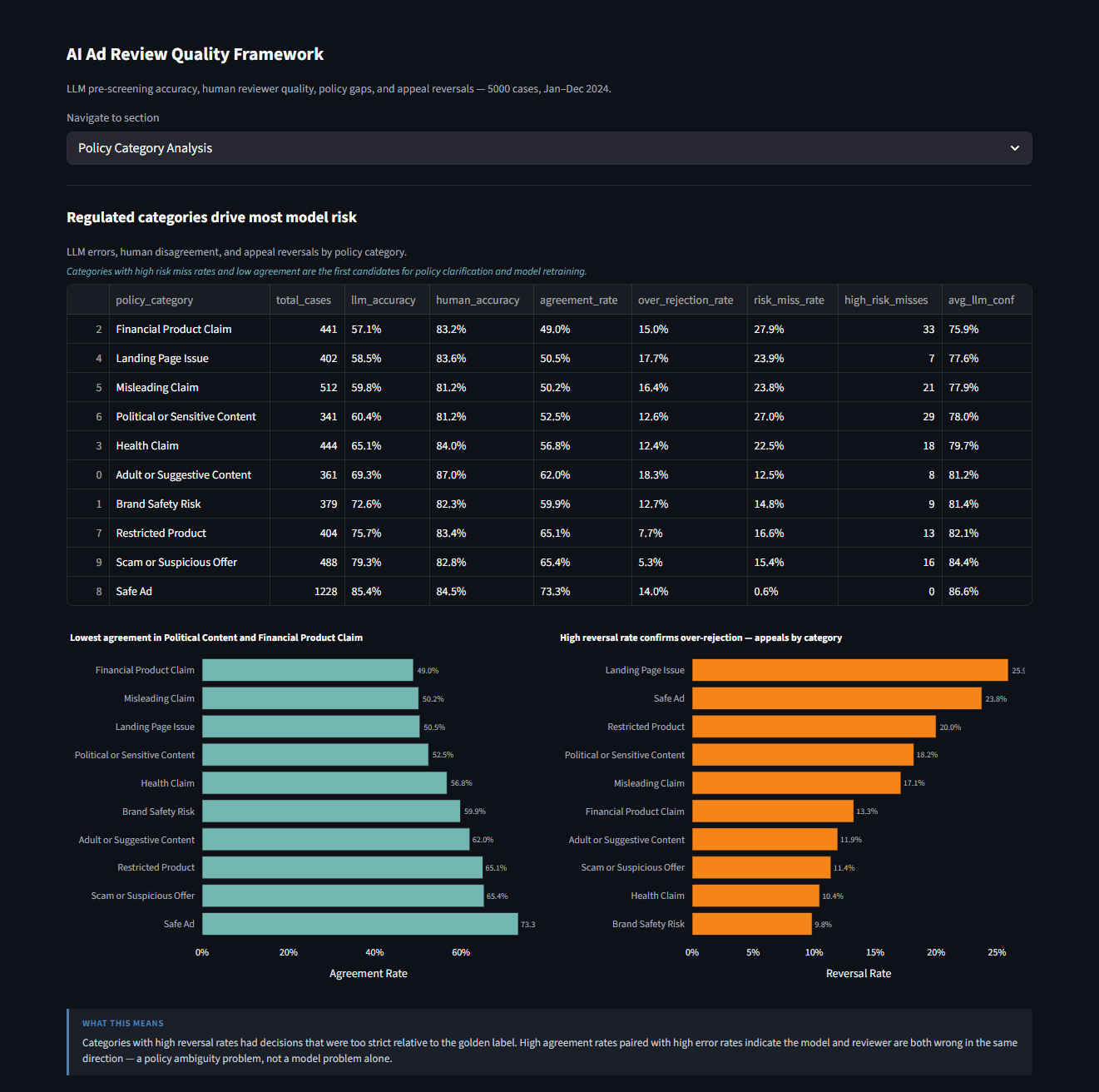Click Health Claim teal agreement bar

coord(324,783)
